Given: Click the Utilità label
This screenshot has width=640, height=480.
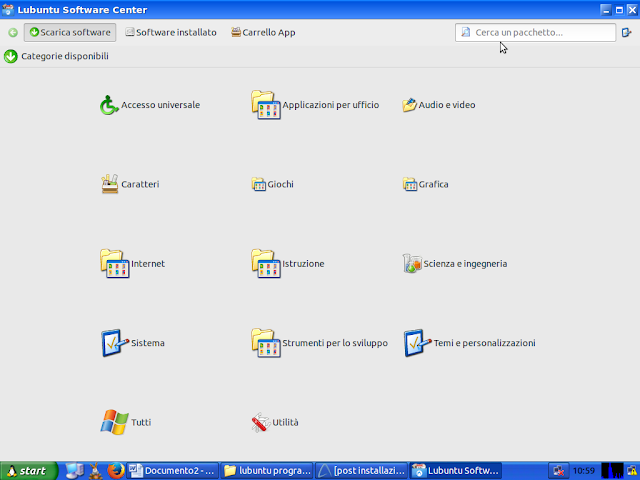Looking at the screenshot, I should pyautogui.click(x=285, y=422).
